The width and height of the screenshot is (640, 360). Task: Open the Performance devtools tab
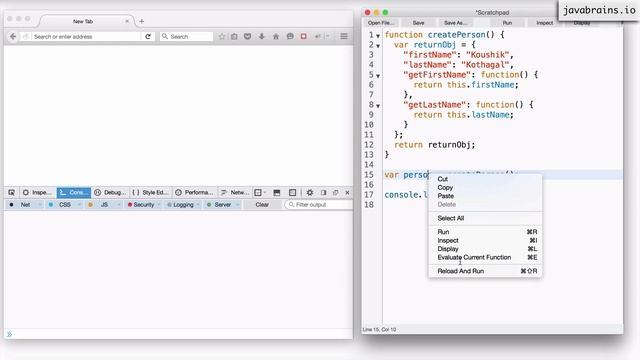(x=194, y=192)
